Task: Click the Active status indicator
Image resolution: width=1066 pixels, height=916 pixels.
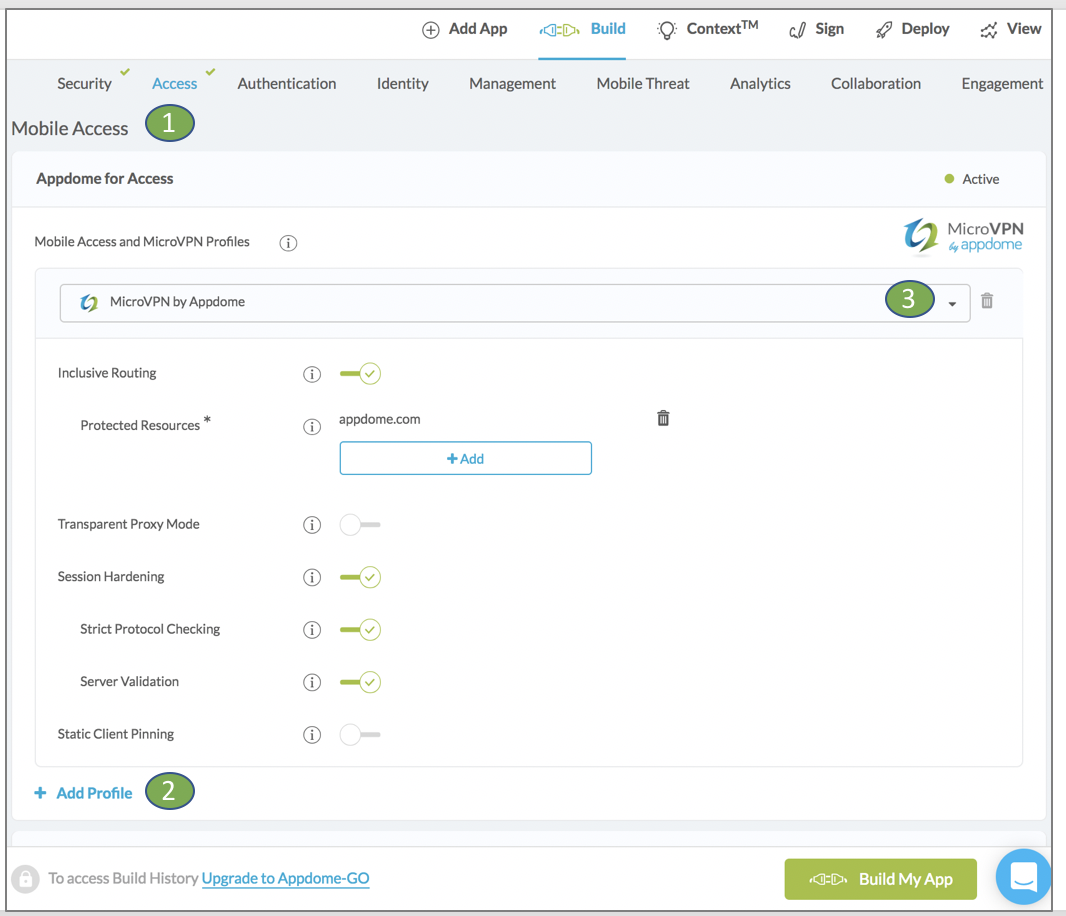Action: click(x=972, y=179)
